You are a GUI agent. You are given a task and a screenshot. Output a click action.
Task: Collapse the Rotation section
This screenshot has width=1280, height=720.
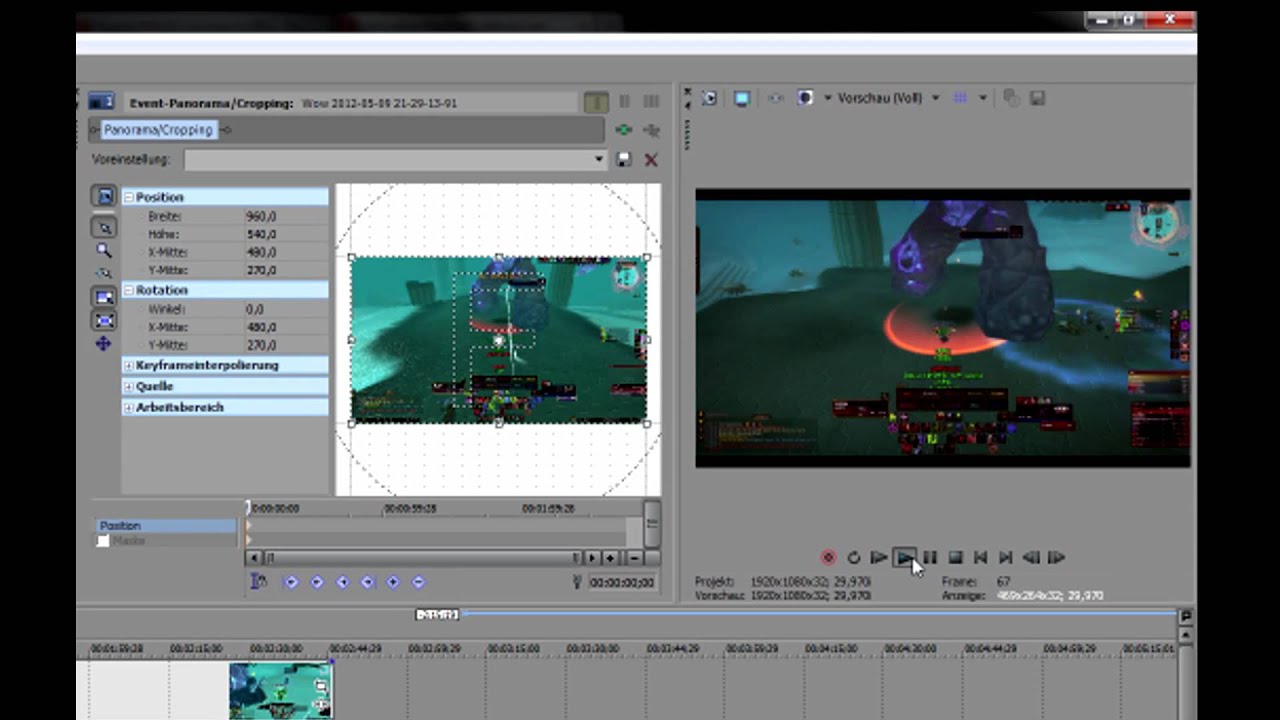tap(129, 290)
